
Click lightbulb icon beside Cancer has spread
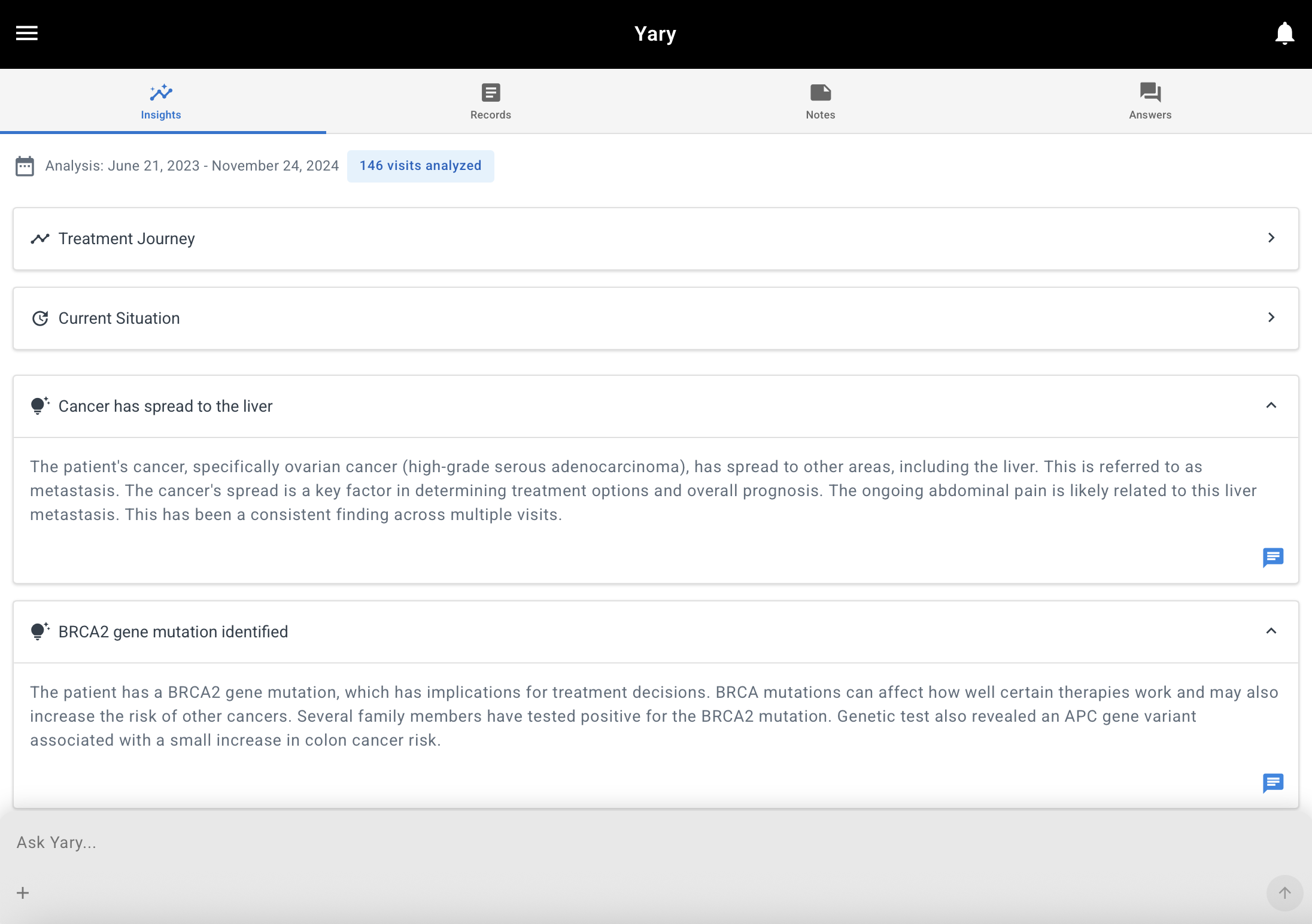40,406
